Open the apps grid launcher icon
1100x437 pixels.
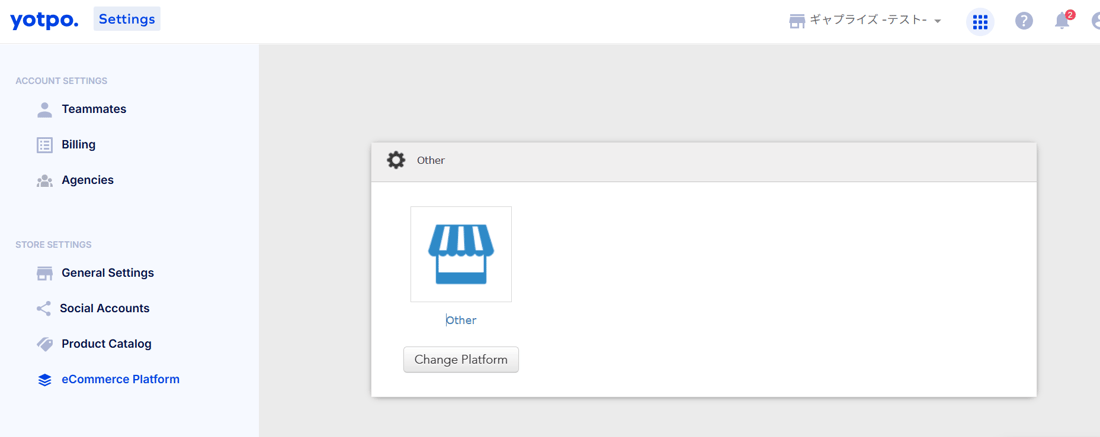(x=980, y=22)
